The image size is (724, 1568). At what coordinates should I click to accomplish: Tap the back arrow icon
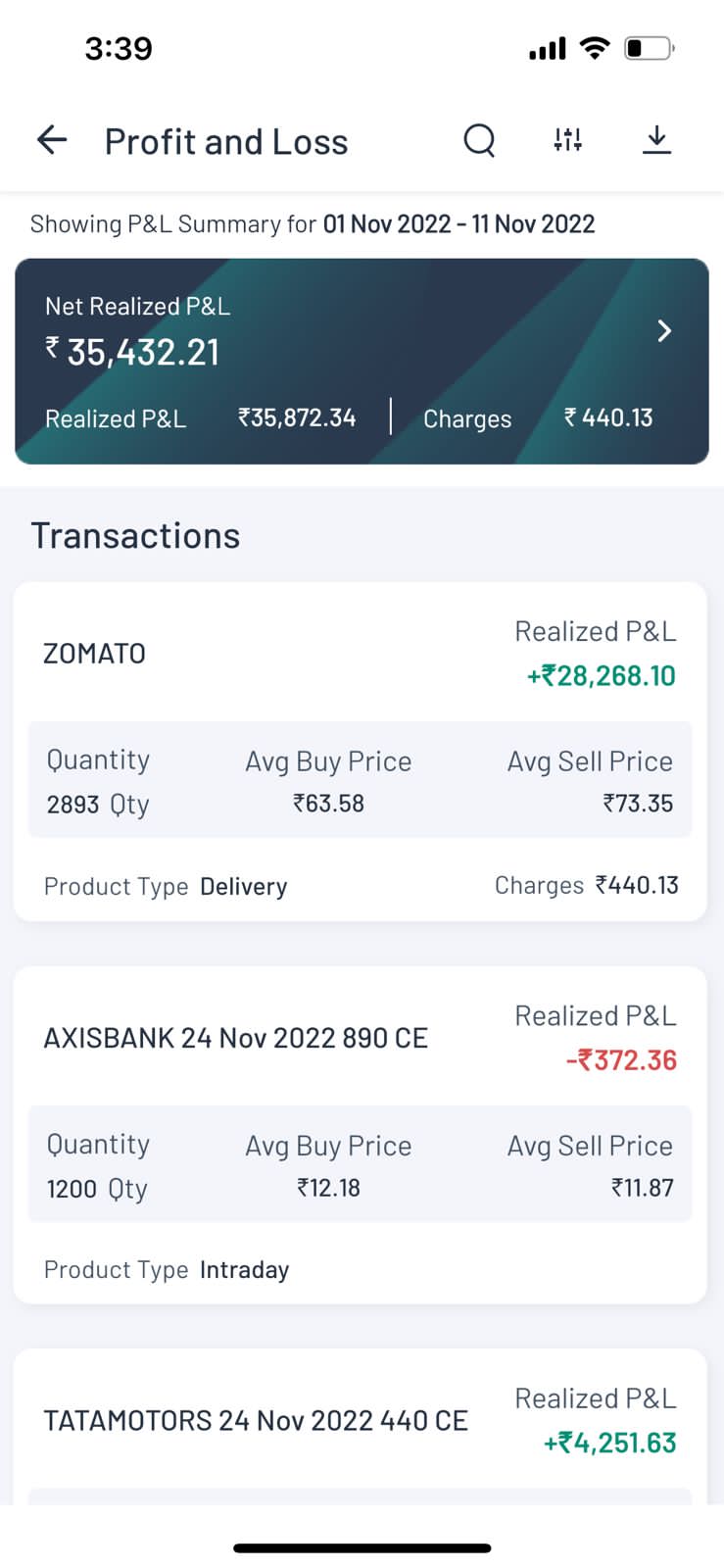pos(52,141)
